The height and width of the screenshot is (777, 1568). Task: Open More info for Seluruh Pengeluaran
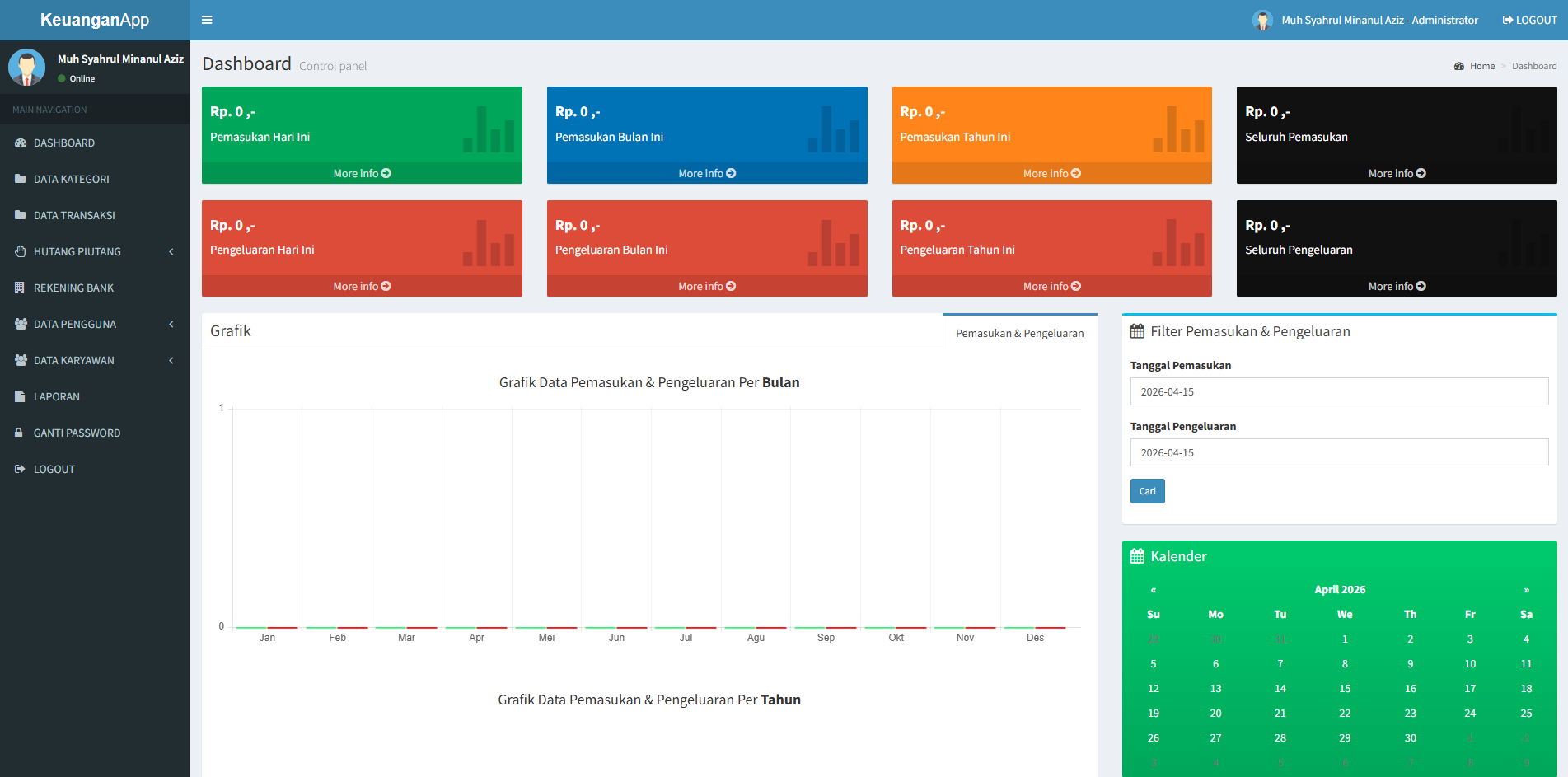1397,286
